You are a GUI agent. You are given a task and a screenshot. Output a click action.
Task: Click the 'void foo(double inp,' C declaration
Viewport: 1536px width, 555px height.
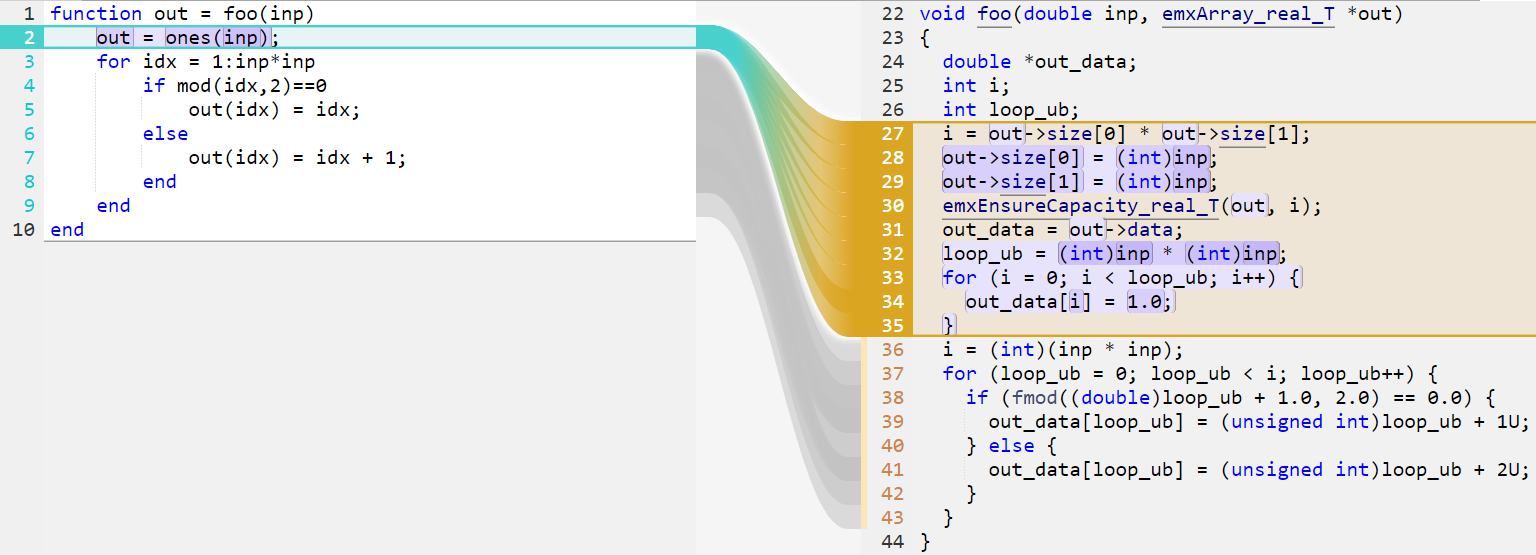click(x=1035, y=14)
